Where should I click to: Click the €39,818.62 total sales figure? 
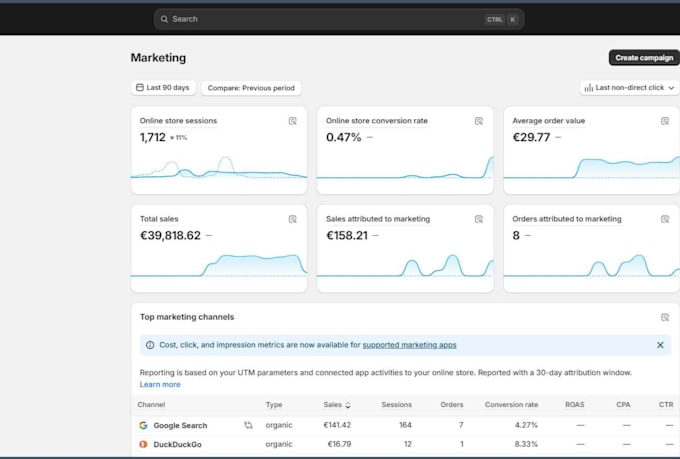tap(170, 235)
